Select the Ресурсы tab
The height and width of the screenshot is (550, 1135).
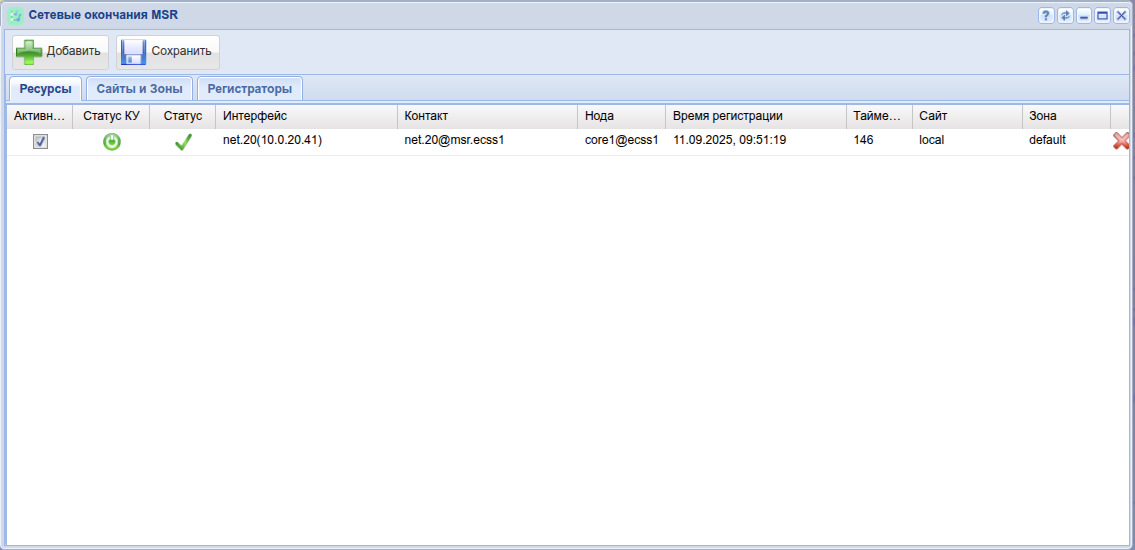(x=45, y=89)
